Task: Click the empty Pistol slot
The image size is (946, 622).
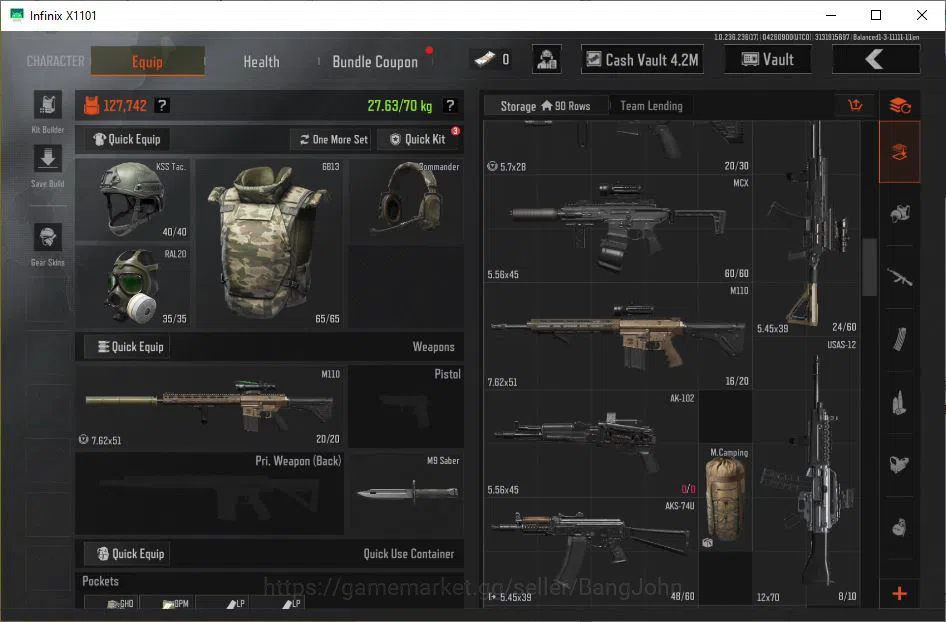Action: 406,406
